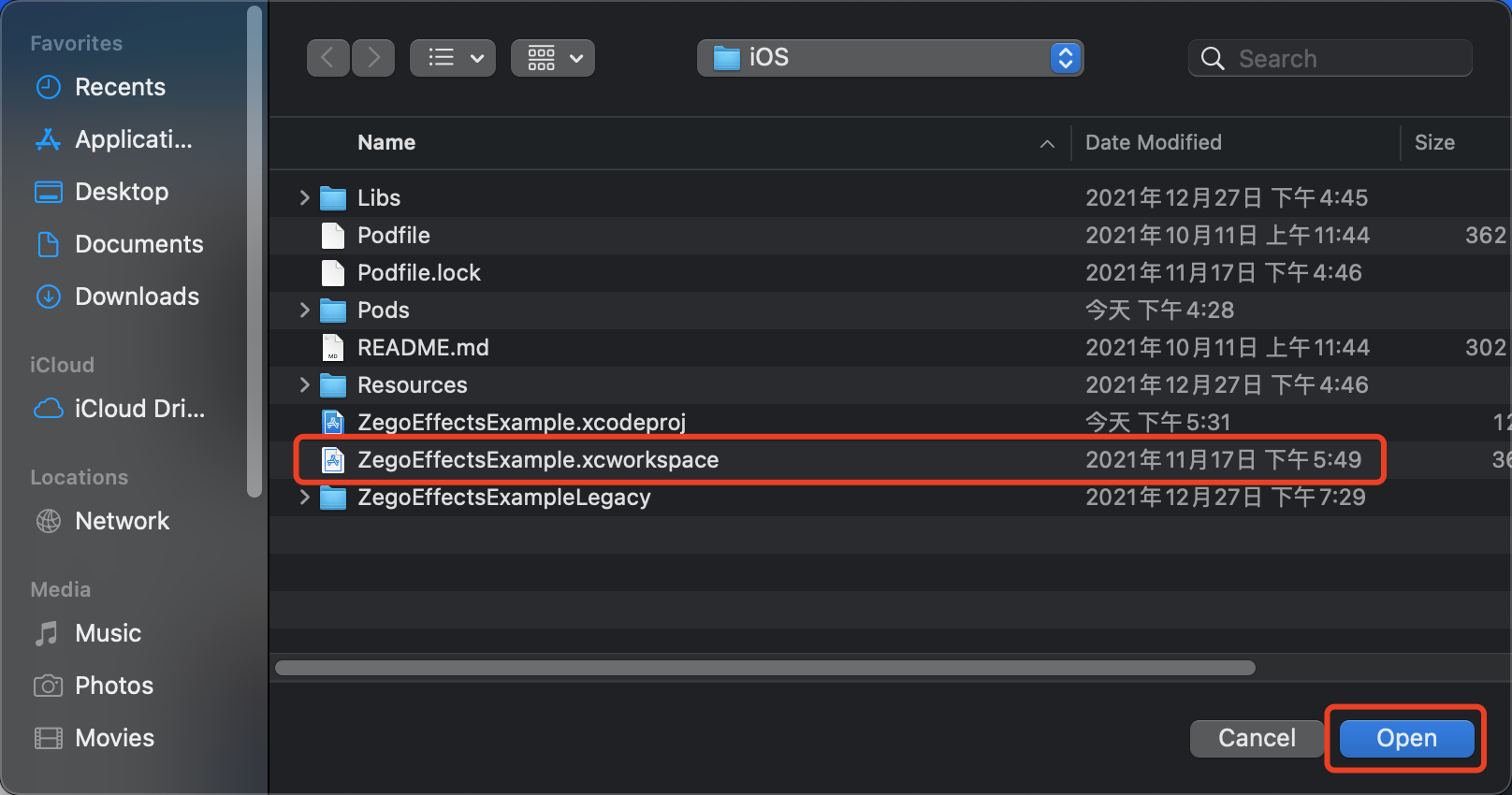Image resolution: width=1512 pixels, height=795 pixels.
Task: Select the Podfile file name
Action: coord(394,235)
